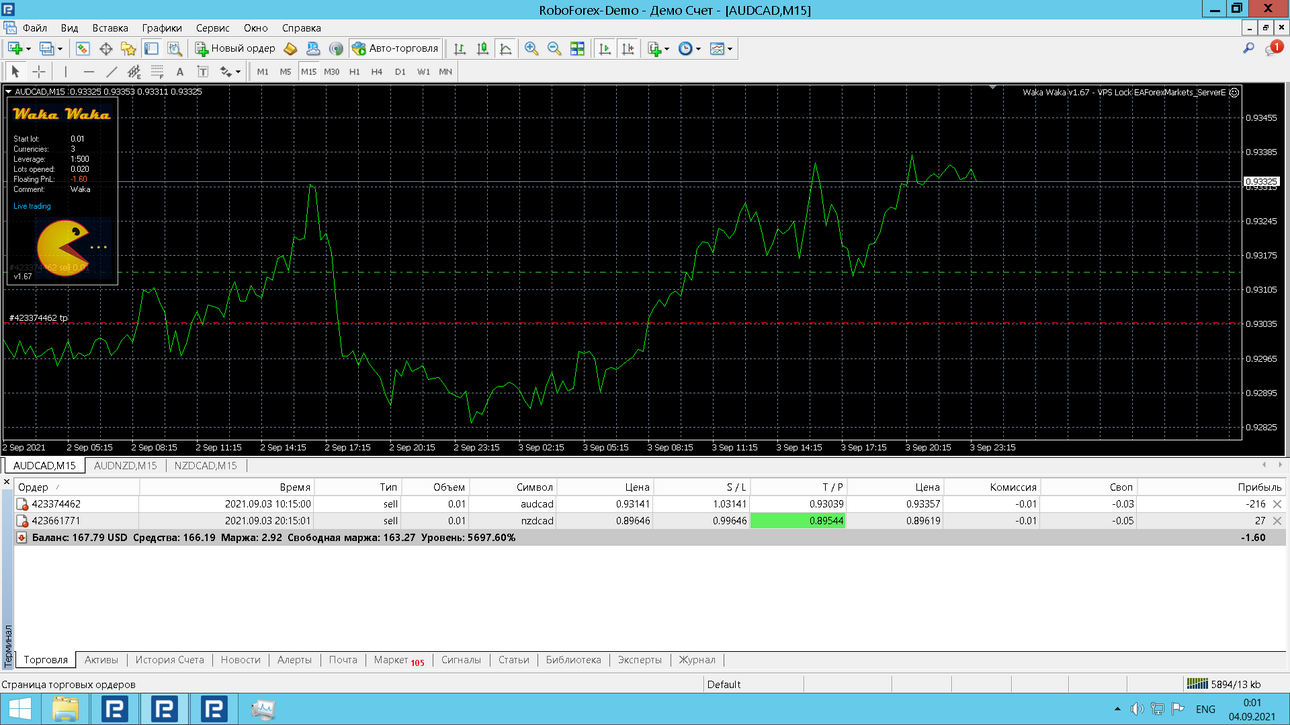
Task: Select the text tool A
Action: point(180,72)
